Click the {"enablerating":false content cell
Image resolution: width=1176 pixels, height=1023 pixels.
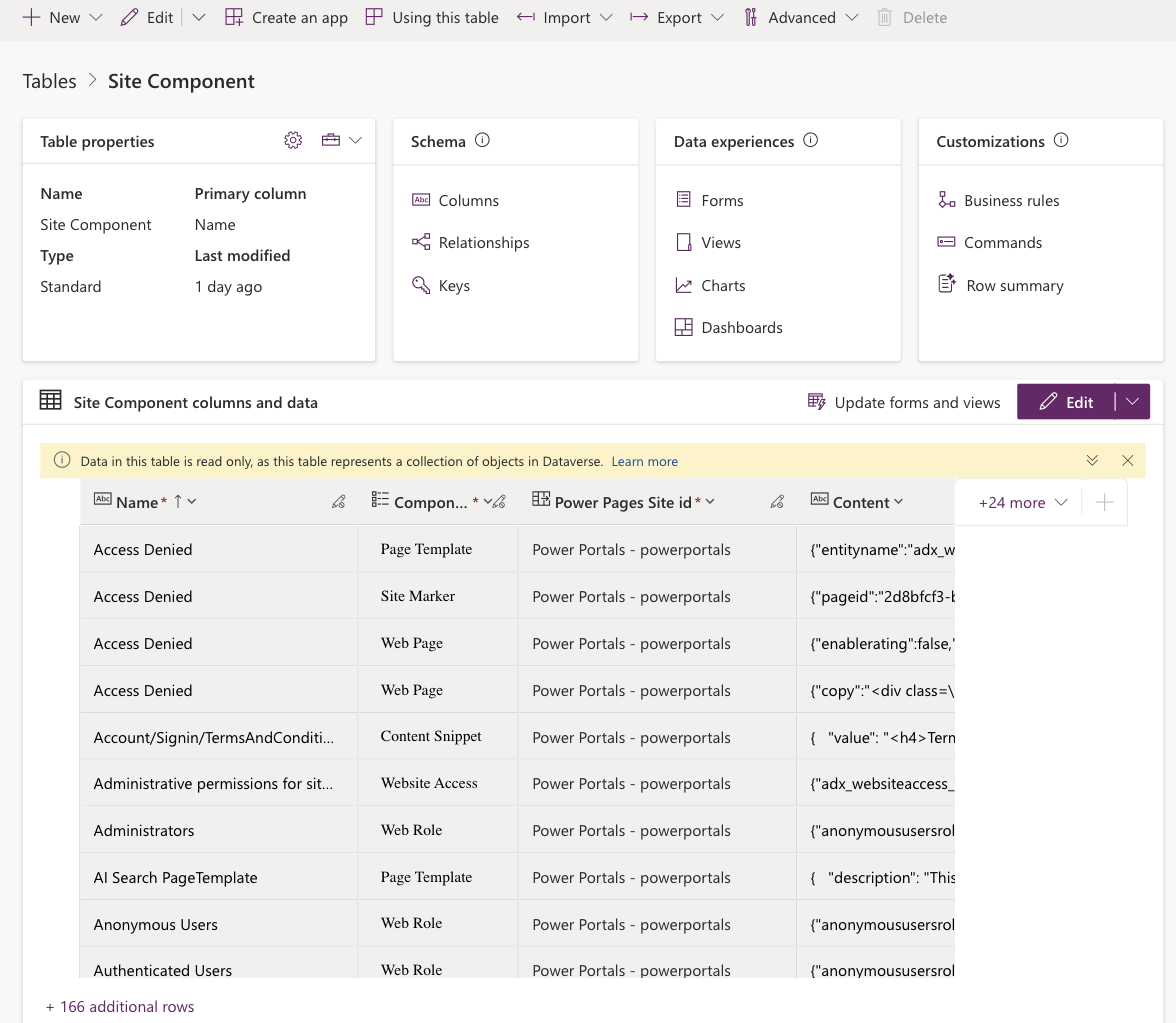(x=875, y=644)
